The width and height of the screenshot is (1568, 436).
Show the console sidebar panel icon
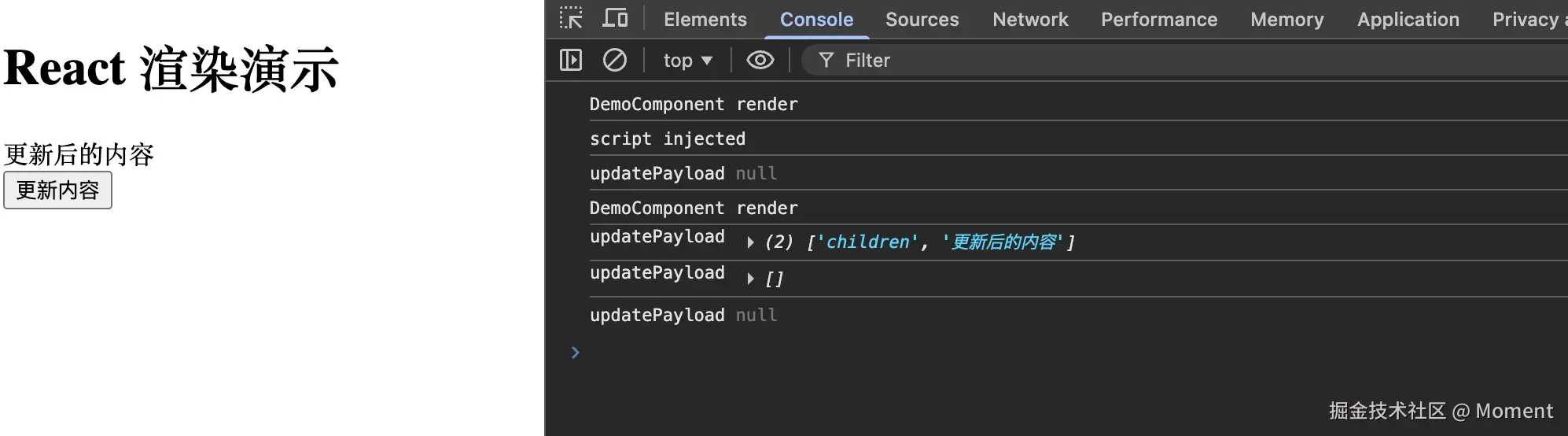pos(571,60)
